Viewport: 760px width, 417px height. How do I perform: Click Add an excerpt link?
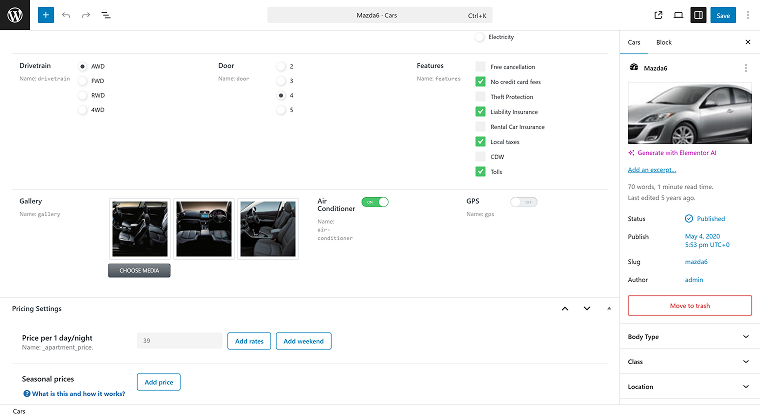tap(651, 170)
